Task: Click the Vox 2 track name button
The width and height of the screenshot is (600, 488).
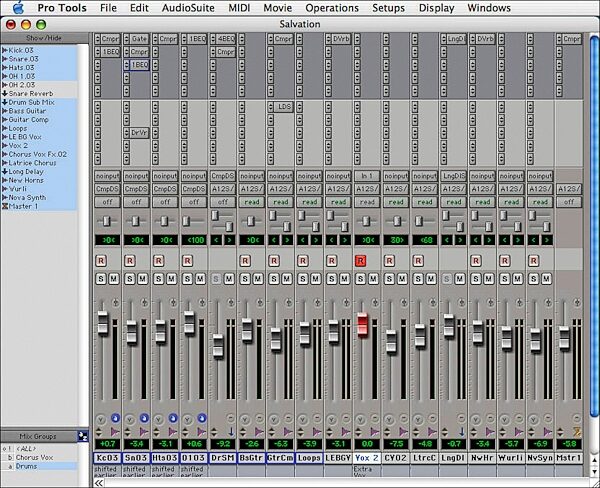Action: [x=367, y=458]
